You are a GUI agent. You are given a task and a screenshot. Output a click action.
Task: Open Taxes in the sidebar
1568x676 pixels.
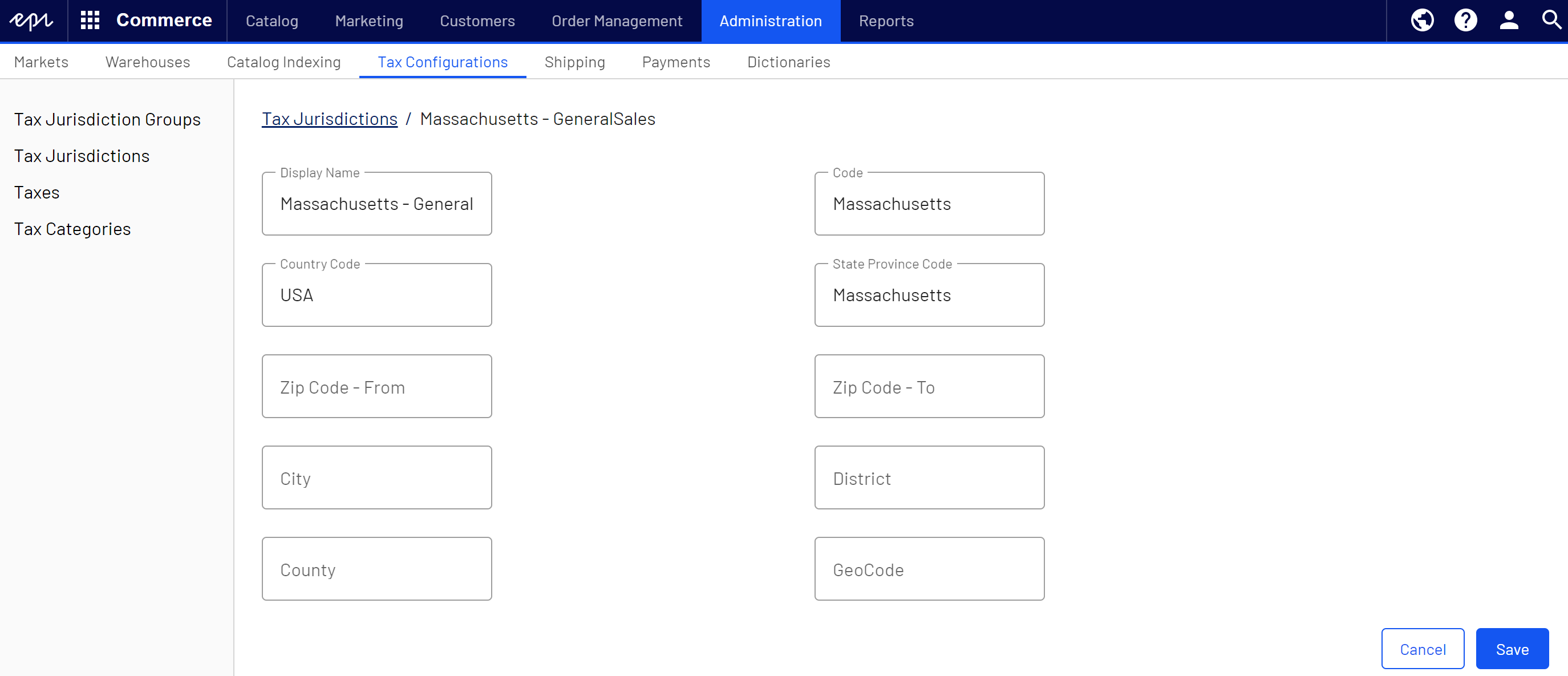[37, 192]
